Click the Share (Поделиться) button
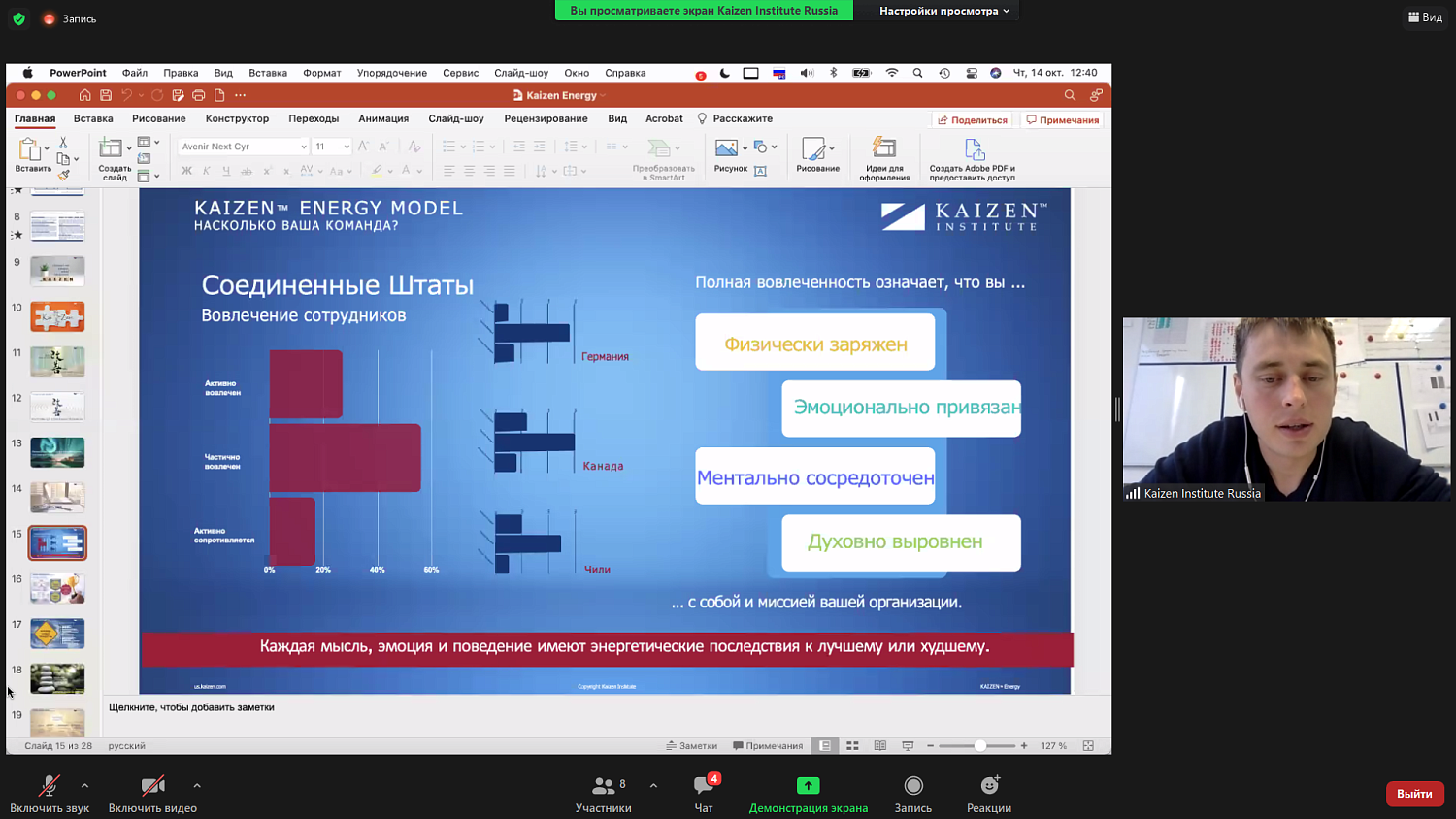 973,120
